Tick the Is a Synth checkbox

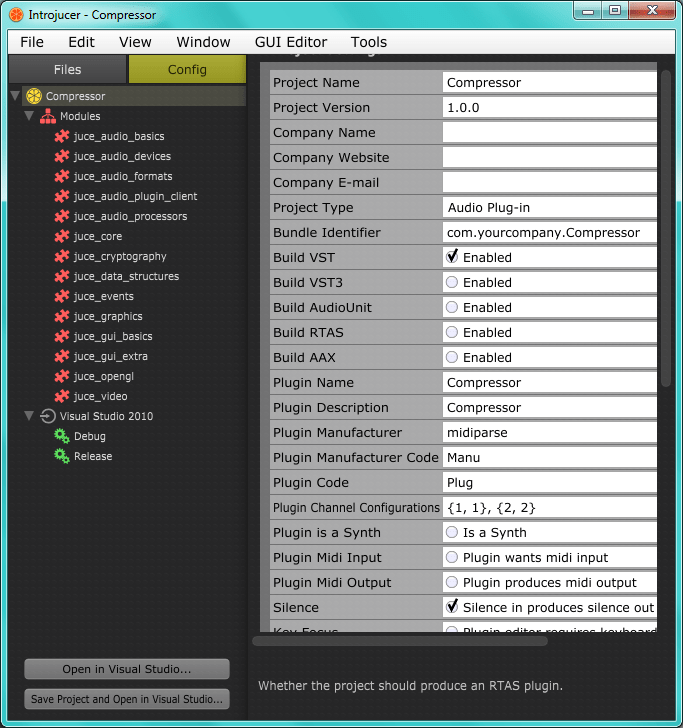tap(452, 532)
